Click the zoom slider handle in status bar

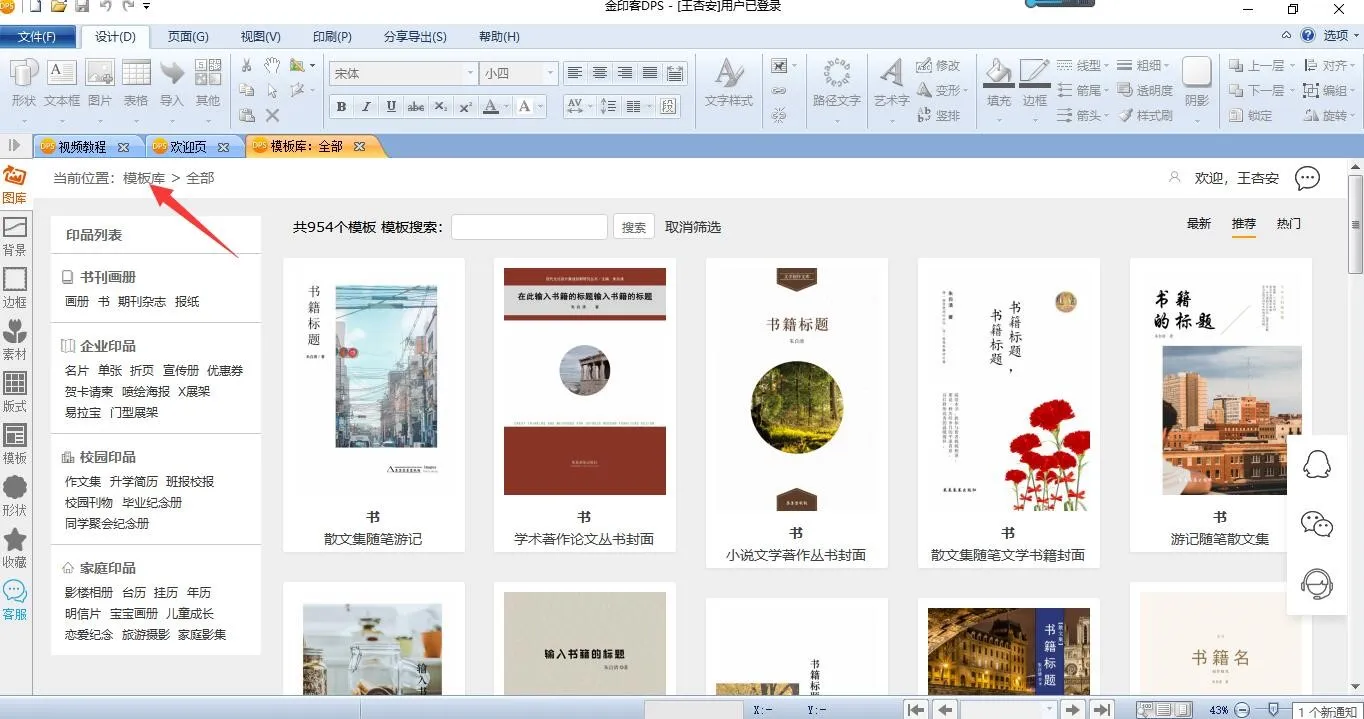click(1273, 709)
